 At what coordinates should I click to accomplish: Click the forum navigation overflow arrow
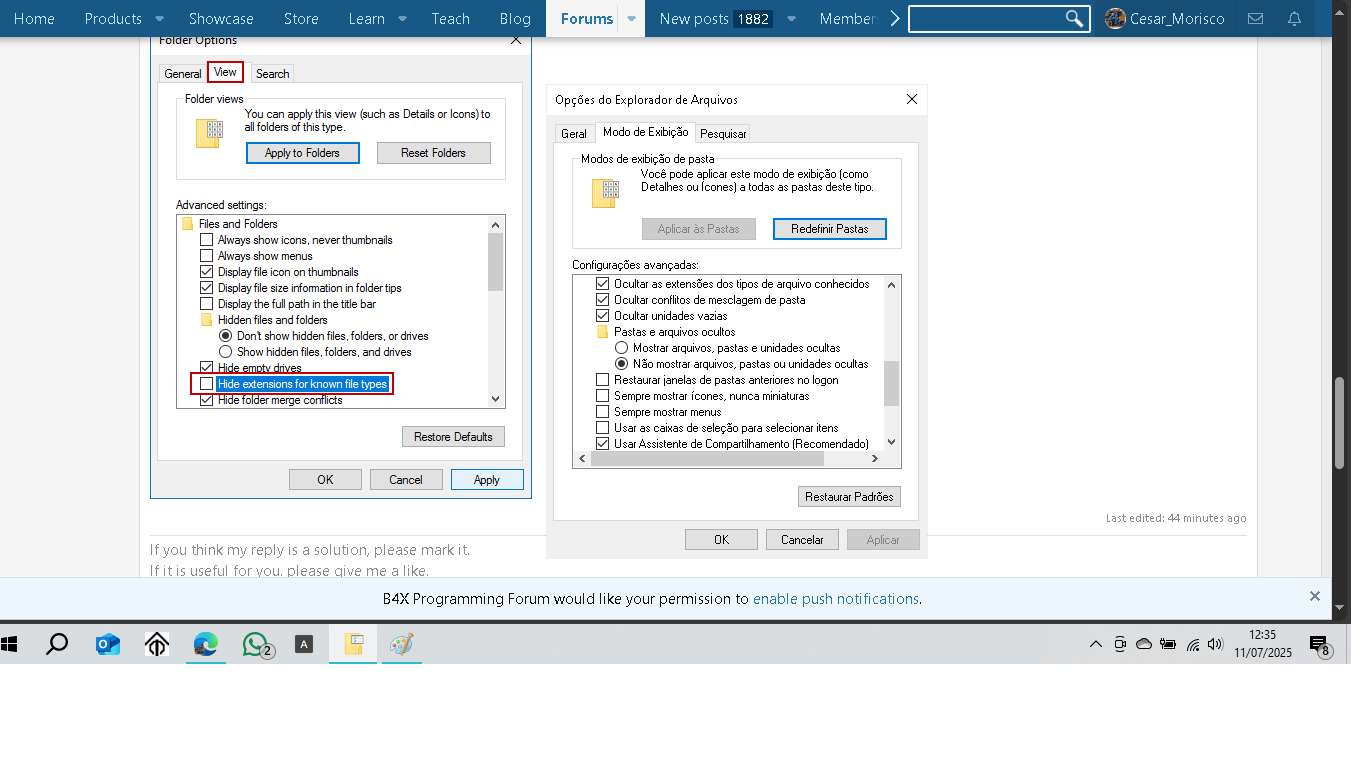(894, 19)
